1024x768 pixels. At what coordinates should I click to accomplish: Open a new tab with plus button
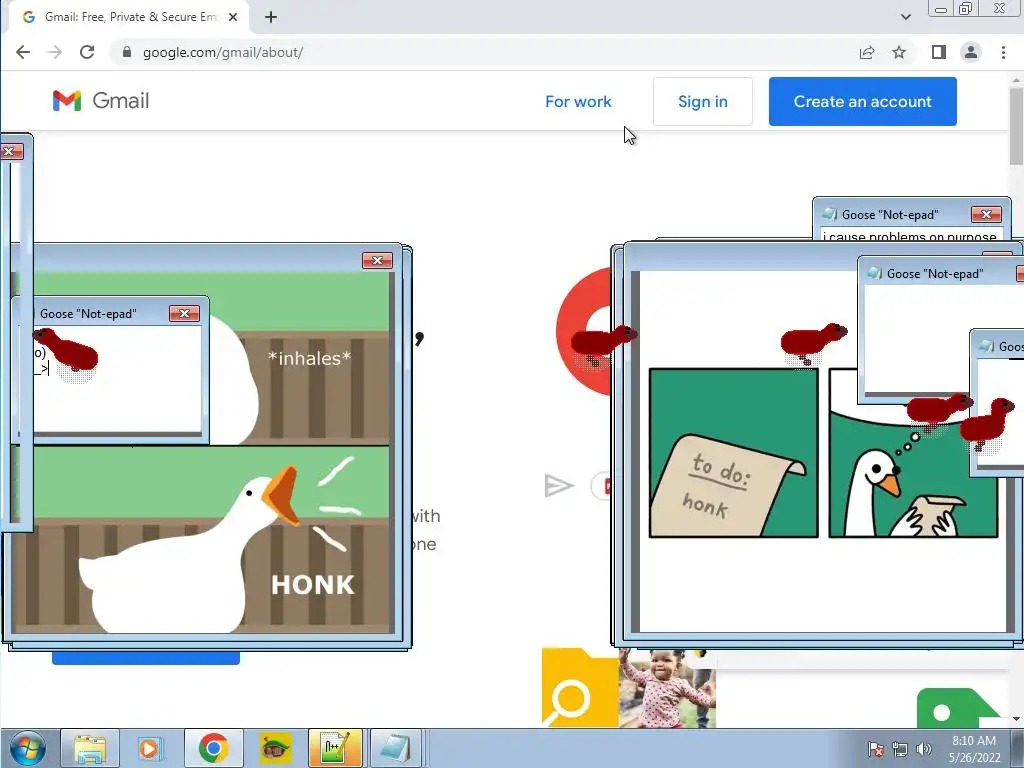coord(271,17)
